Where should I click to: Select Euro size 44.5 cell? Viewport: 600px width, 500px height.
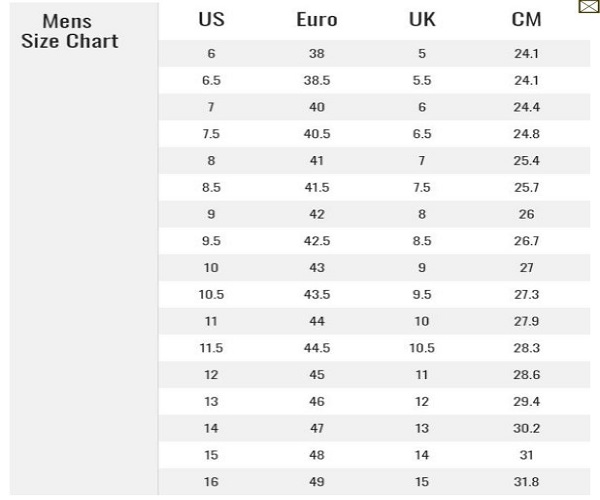pyautogui.click(x=317, y=350)
